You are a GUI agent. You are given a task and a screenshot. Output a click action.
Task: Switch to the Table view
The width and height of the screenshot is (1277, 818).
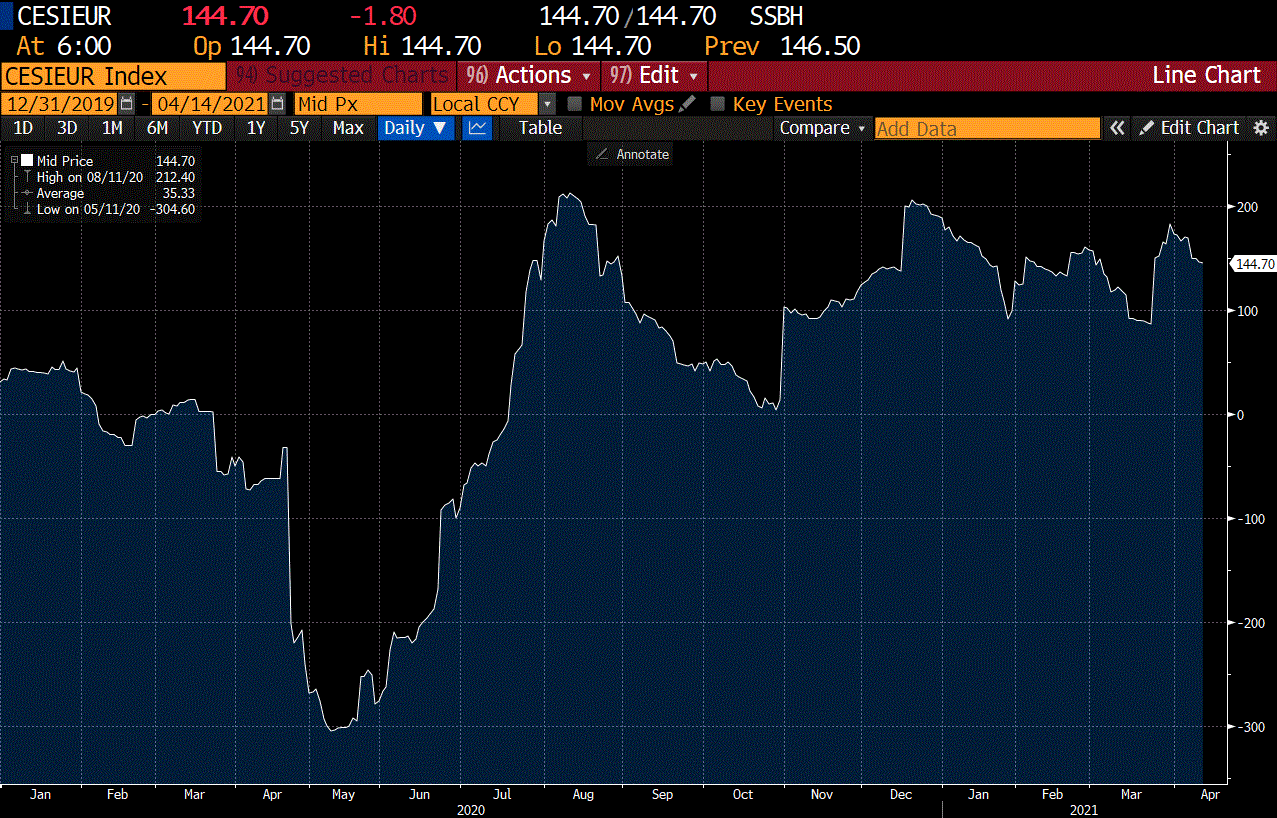coord(540,128)
